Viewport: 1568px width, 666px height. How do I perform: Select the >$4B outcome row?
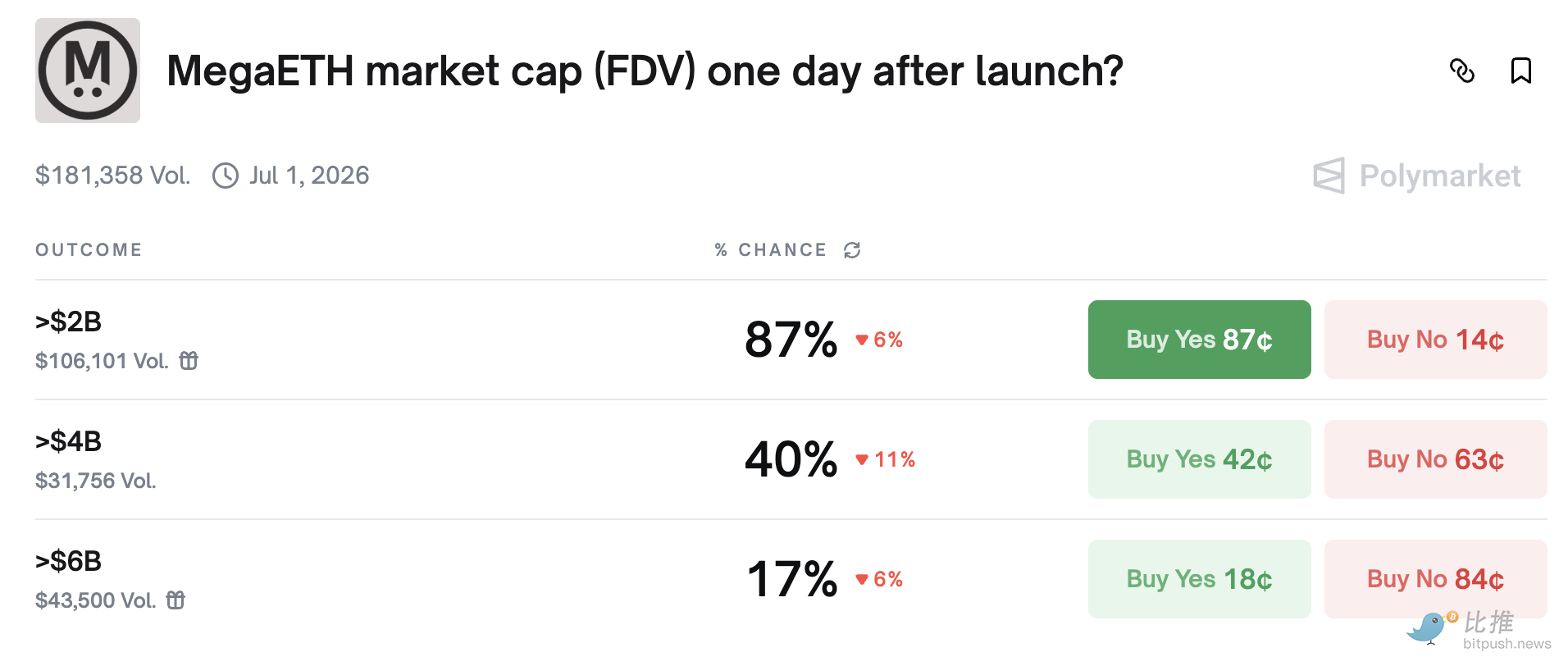coord(69,441)
